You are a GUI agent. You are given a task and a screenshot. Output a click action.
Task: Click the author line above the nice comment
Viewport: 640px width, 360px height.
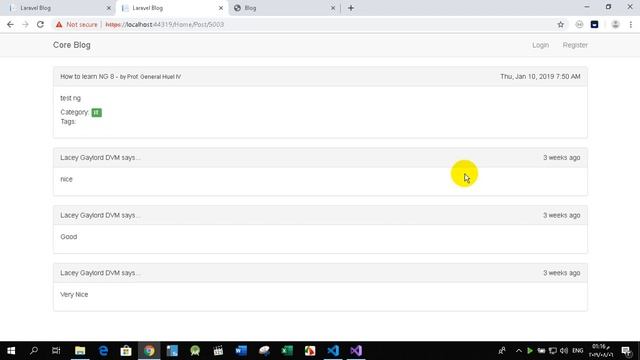coord(100,158)
